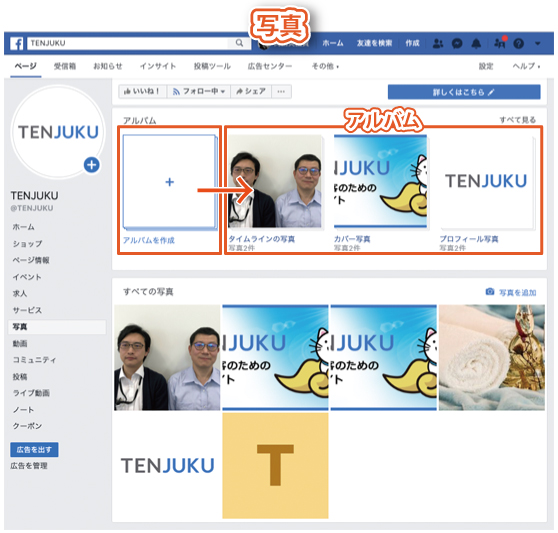The image size is (558, 533).
Task: Open ページ情報 in the left sidebar
Action: coord(31,260)
